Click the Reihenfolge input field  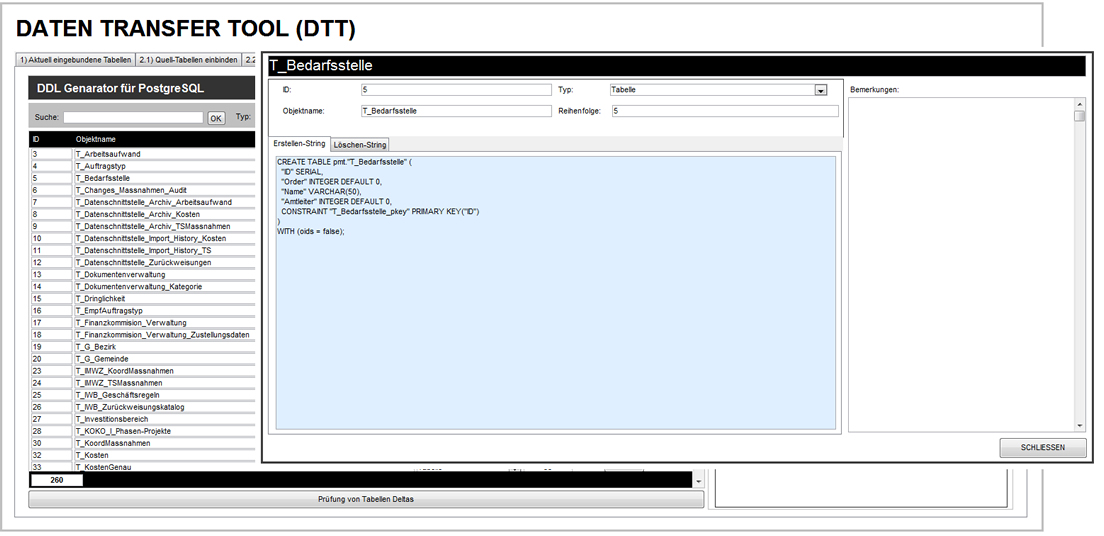coord(724,111)
